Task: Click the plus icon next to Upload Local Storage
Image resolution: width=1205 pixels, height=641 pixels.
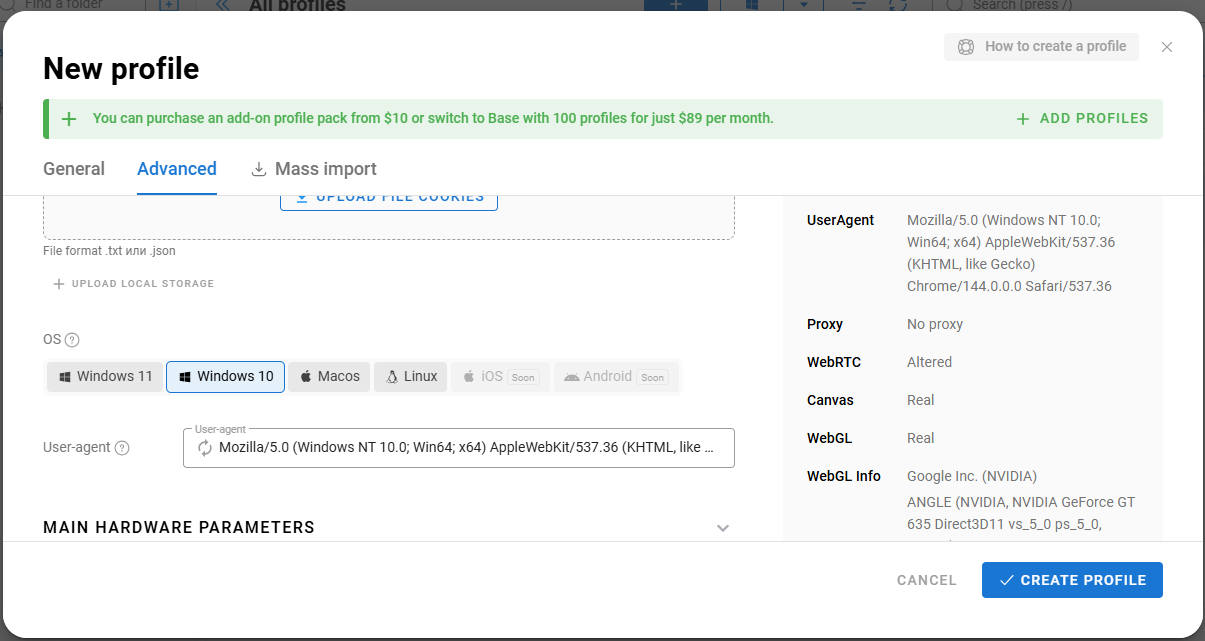Action: (x=58, y=283)
